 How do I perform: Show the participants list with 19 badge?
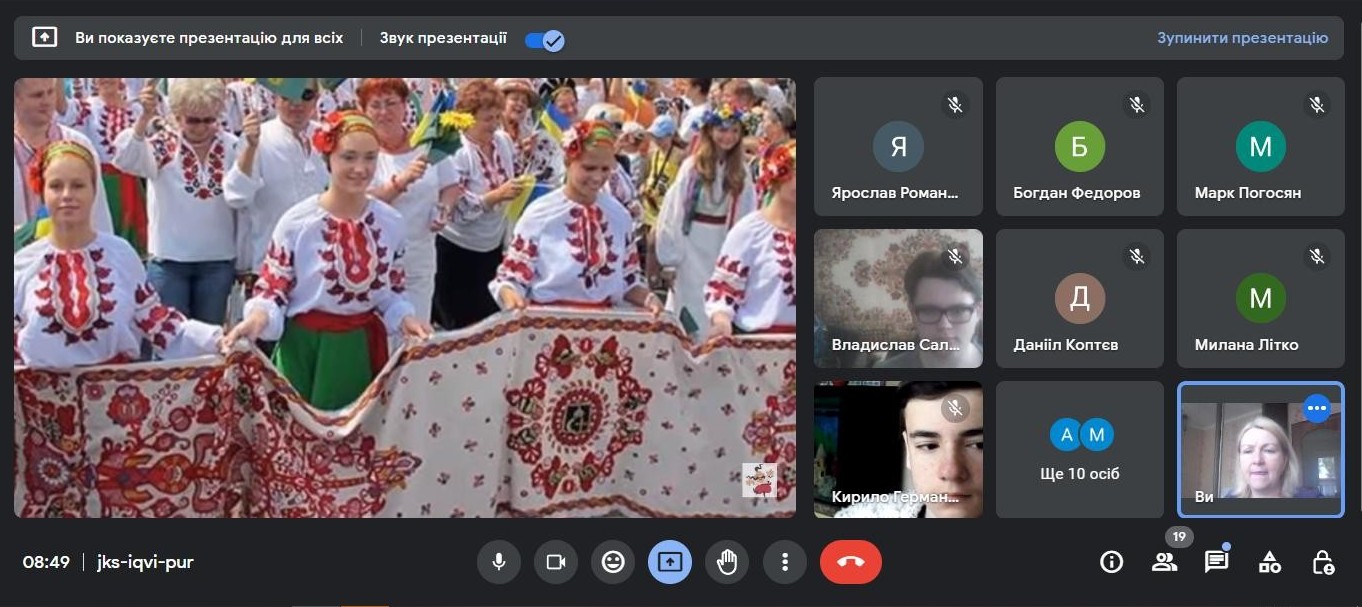click(x=1164, y=562)
